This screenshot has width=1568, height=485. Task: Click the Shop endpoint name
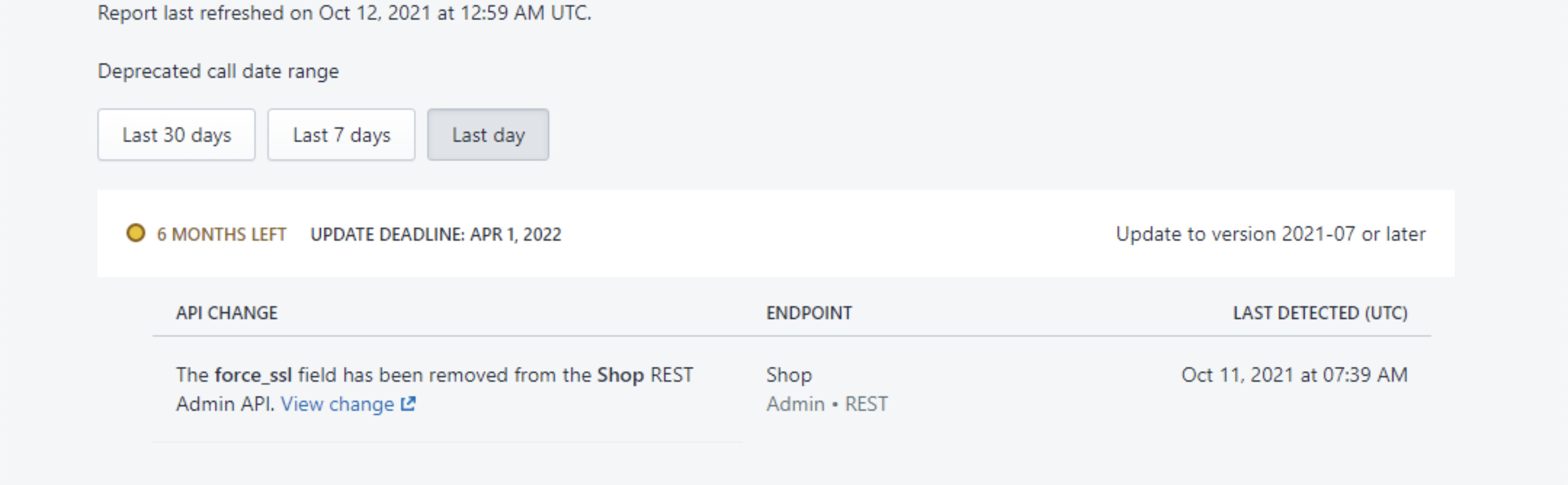[789, 375]
